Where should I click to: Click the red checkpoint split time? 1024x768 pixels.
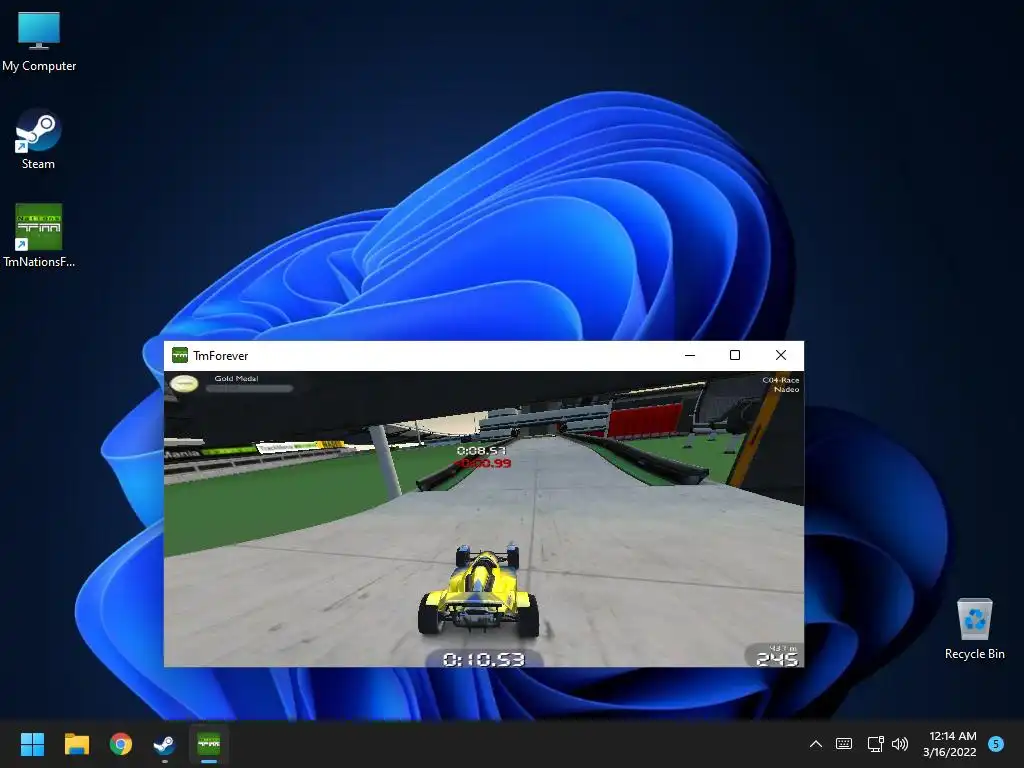pos(483,463)
